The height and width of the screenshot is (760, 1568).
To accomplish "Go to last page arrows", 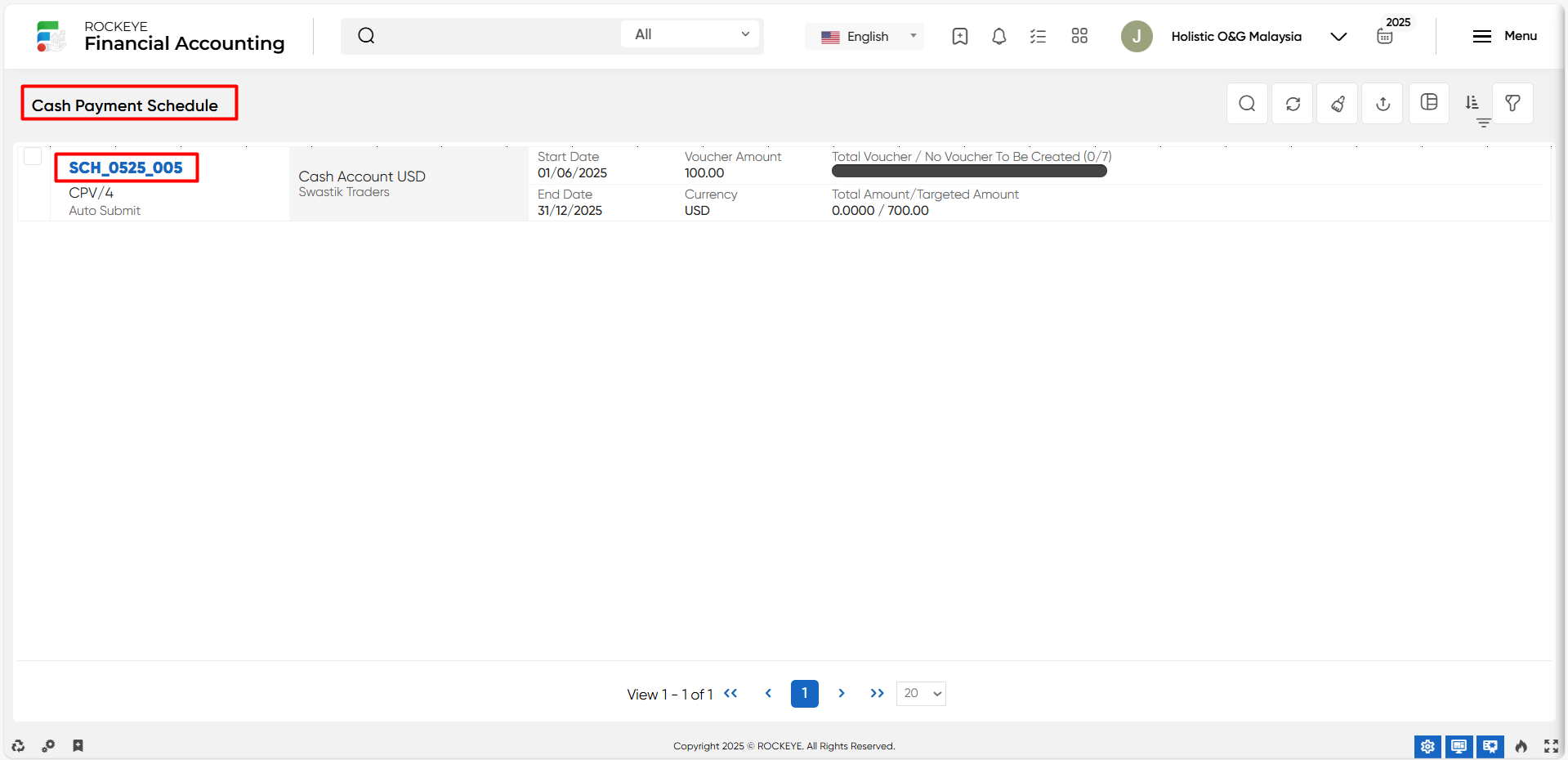I will point(877,693).
